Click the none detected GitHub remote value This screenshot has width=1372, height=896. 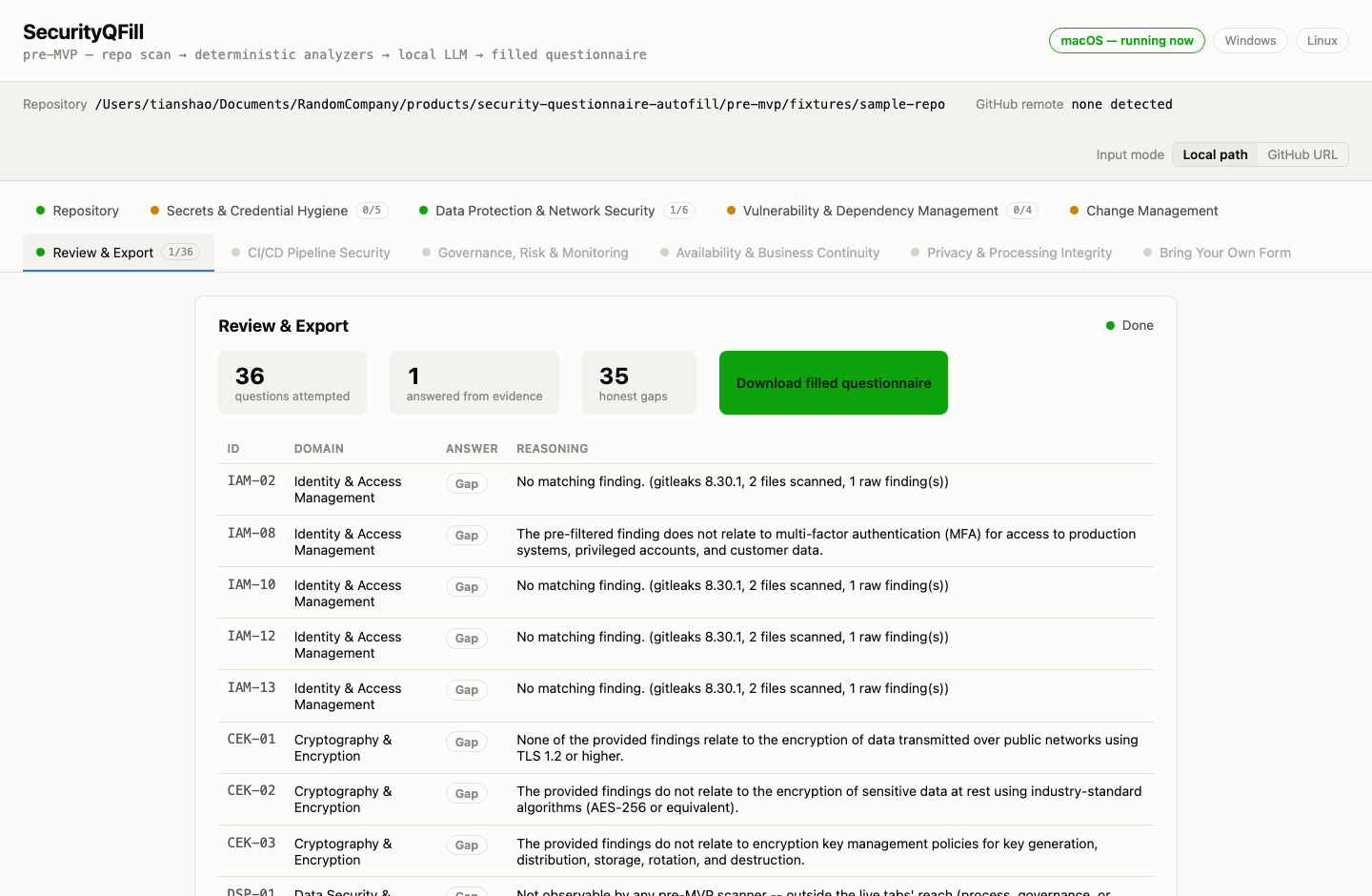[1121, 104]
